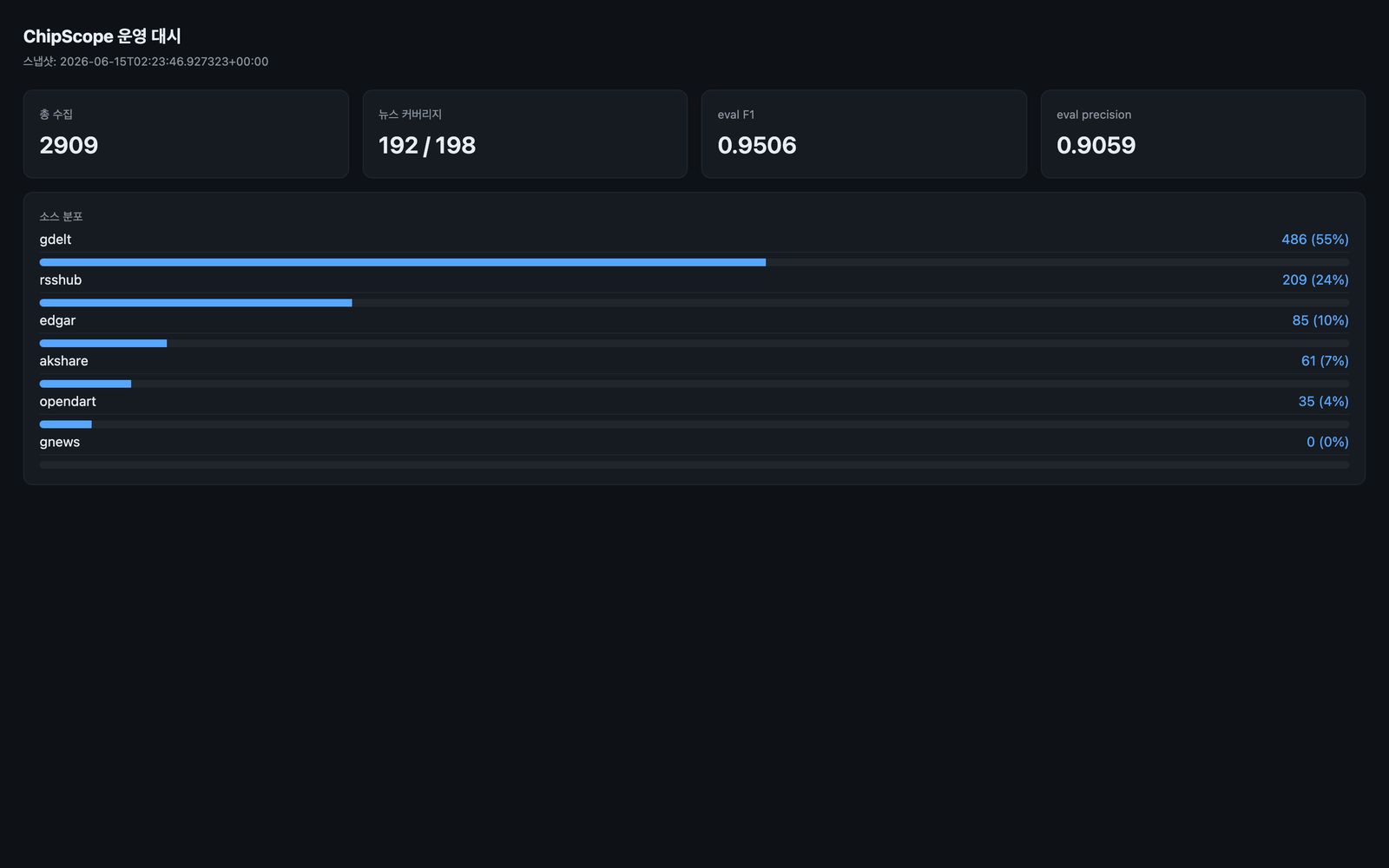Click the gdelt blue progress bar
This screenshot has width=1389, height=868.
403,262
